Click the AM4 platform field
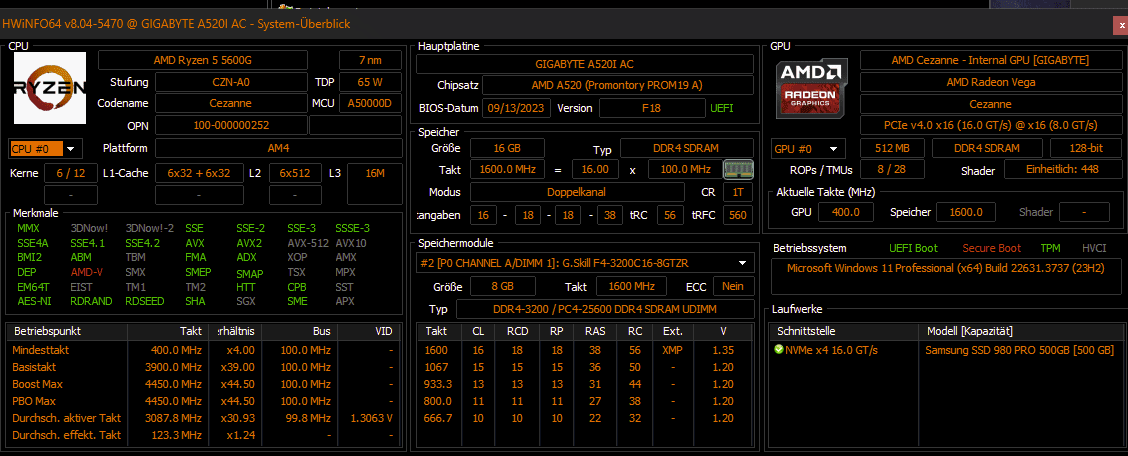This screenshot has width=1128, height=456. click(x=278, y=148)
